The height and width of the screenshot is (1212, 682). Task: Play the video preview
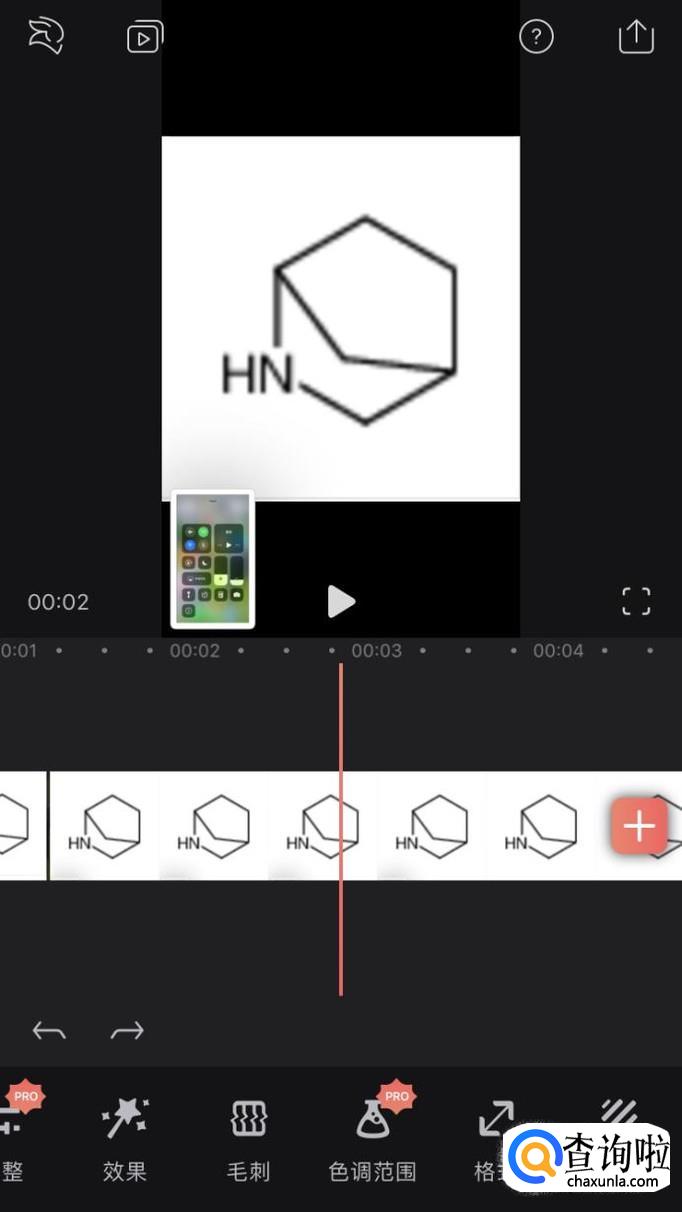(341, 601)
